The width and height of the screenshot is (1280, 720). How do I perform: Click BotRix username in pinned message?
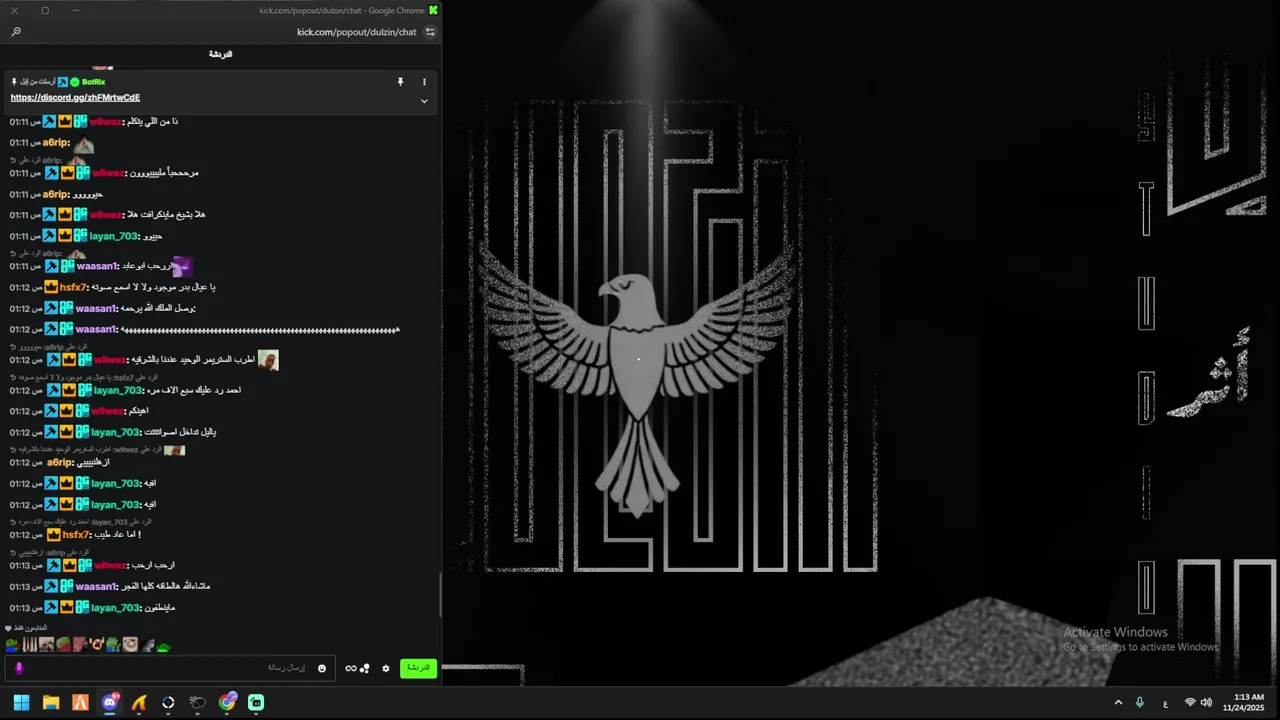click(93, 82)
